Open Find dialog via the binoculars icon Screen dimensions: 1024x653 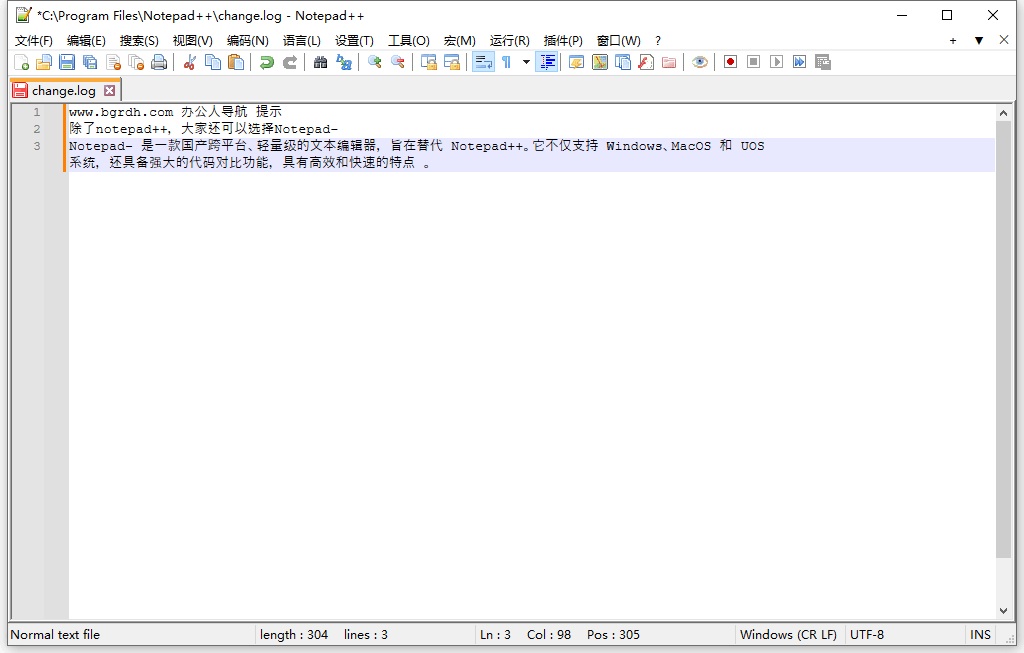320,61
